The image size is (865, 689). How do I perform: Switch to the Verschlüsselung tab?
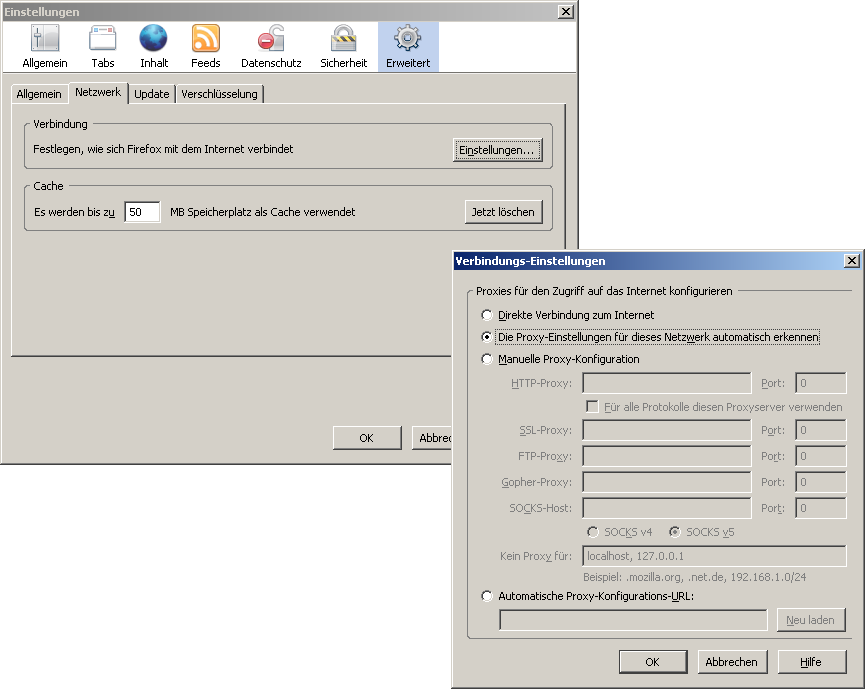pos(219,94)
